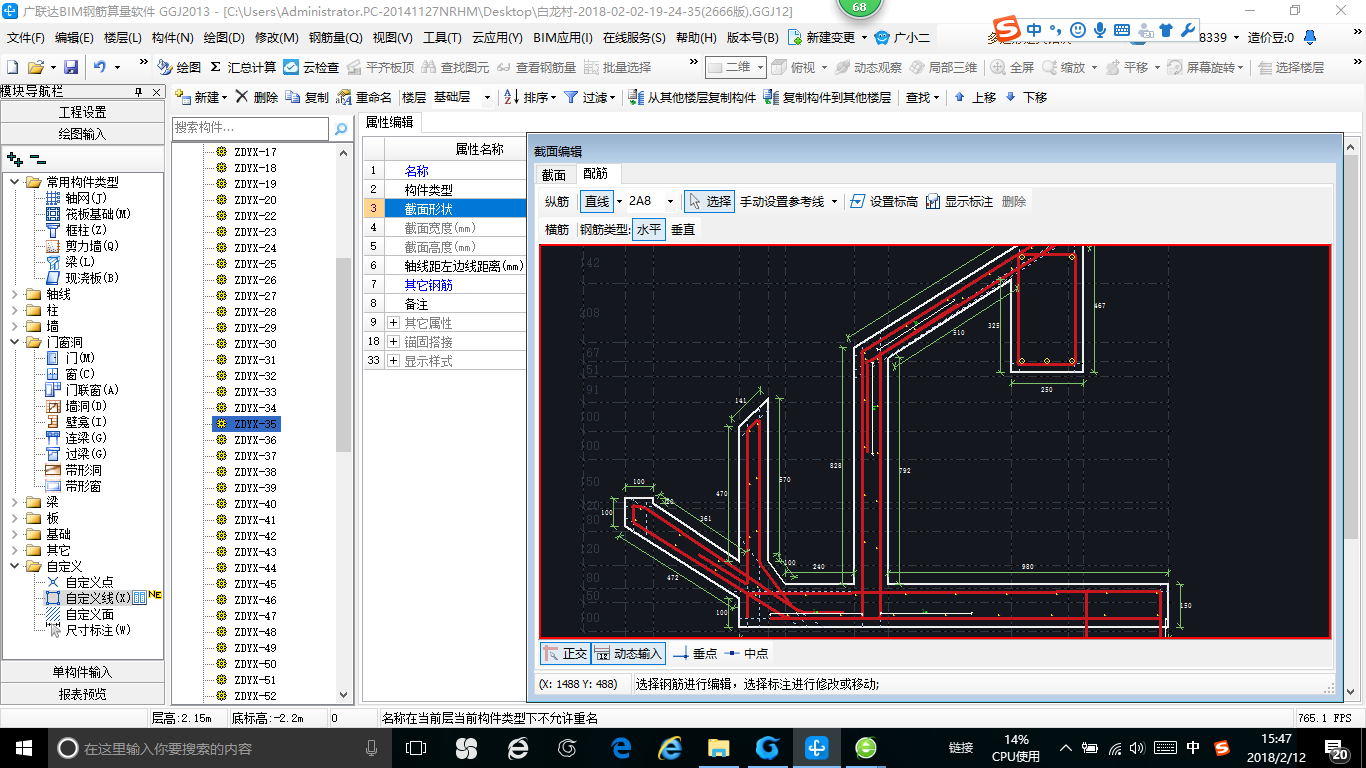Expand the 其它属性 property group
Screen dimensions: 1366x768
click(394, 323)
